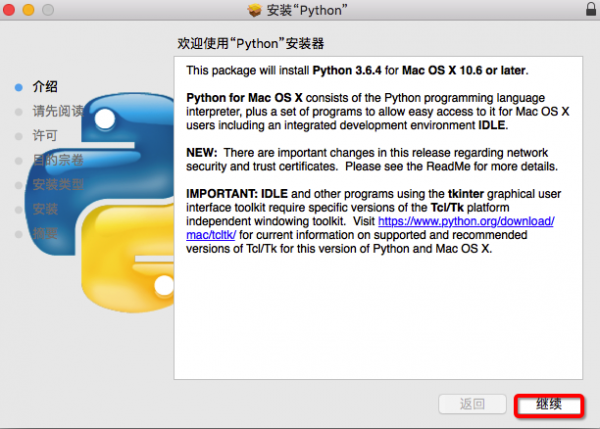Click the disabled 返回 (Back) button

click(472, 404)
